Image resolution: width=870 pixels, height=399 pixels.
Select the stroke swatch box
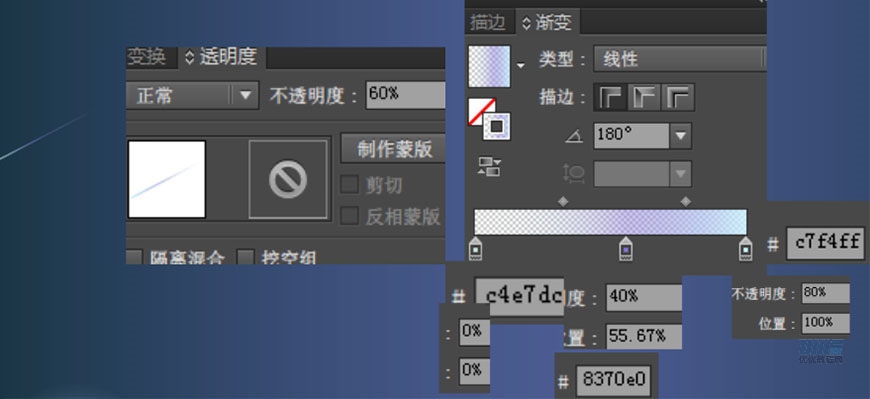[x=497, y=127]
